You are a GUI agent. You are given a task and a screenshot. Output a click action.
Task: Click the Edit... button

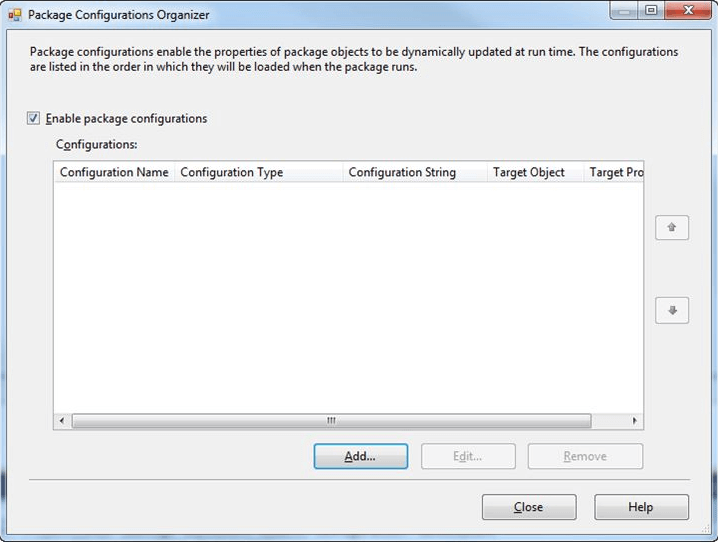pyautogui.click(x=468, y=456)
